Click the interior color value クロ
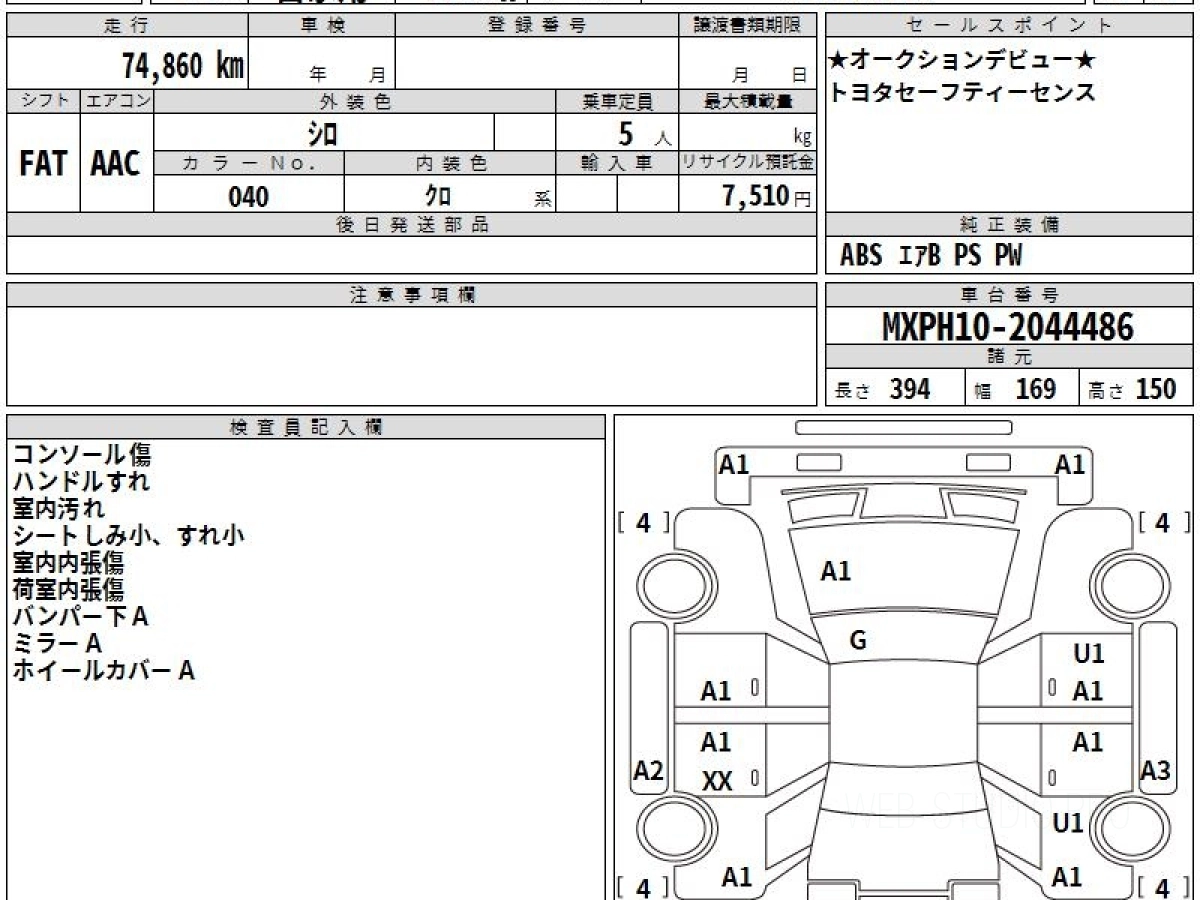 [x=437, y=196]
